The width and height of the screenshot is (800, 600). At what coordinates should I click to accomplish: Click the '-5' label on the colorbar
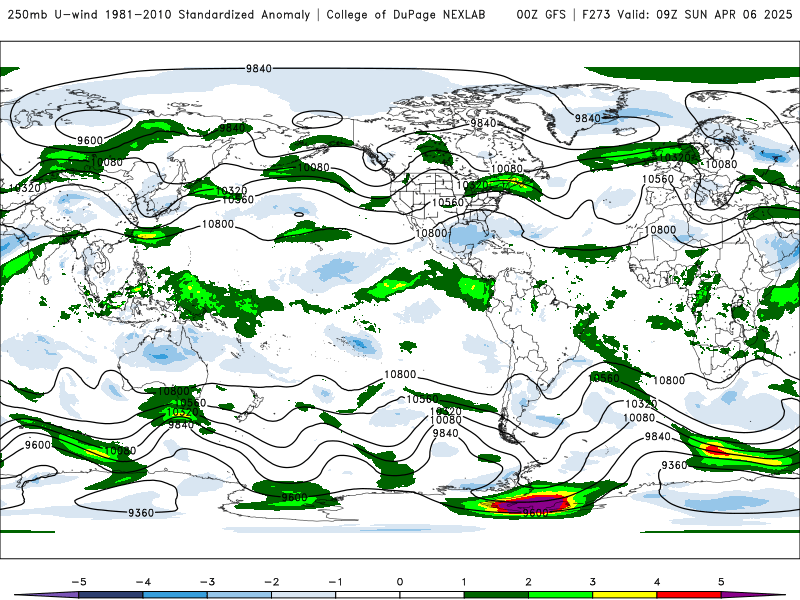coord(79,582)
